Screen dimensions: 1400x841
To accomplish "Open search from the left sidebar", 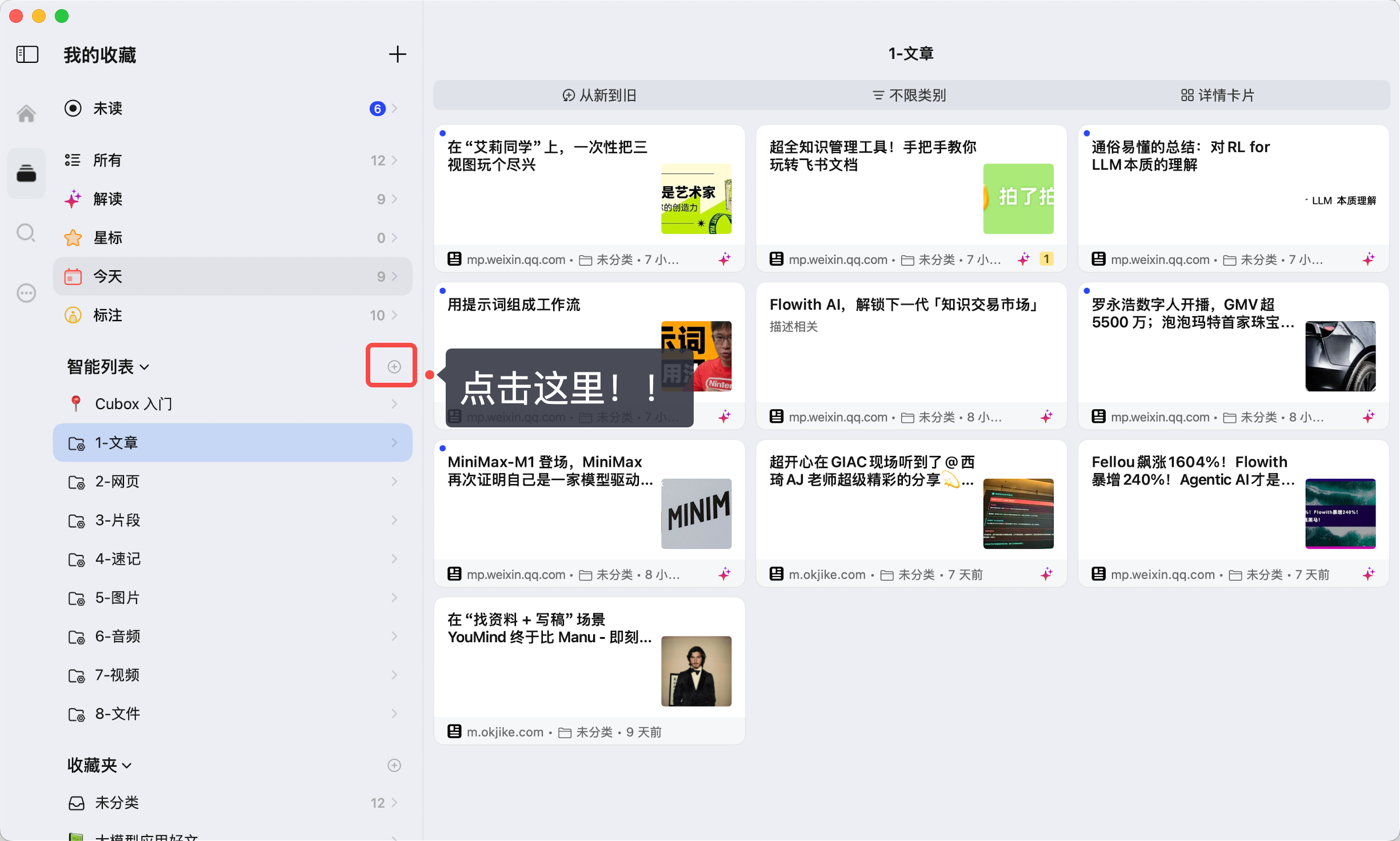I will pyautogui.click(x=26, y=233).
